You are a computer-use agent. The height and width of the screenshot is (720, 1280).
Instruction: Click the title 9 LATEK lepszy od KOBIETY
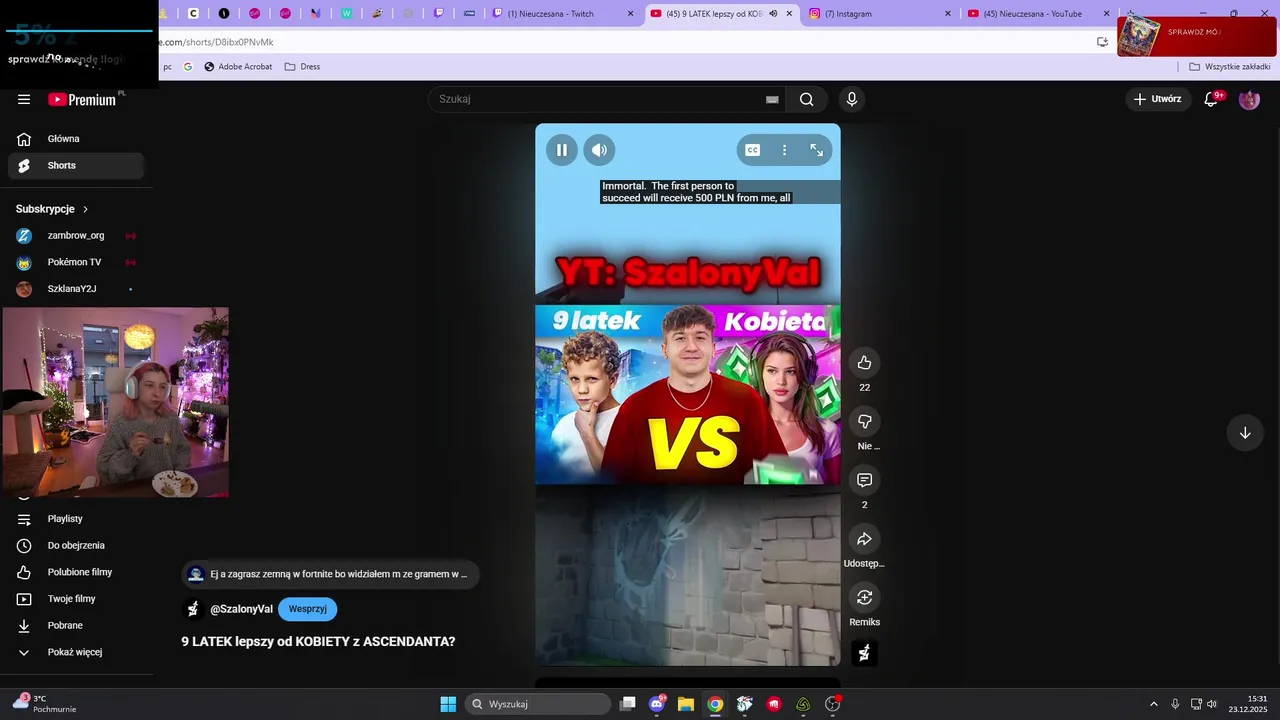pyautogui.click(x=318, y=642)
